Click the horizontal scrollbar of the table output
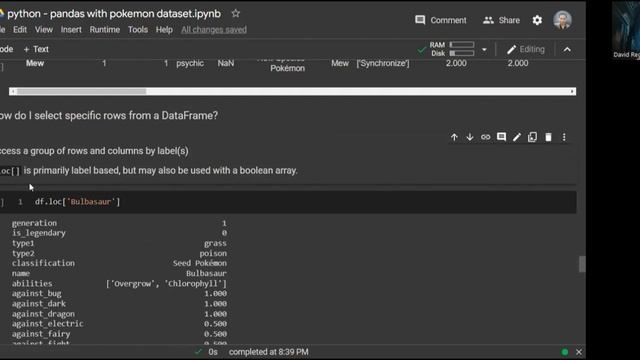The height and width of the screenshot is (360, 640). pos(292,91)
